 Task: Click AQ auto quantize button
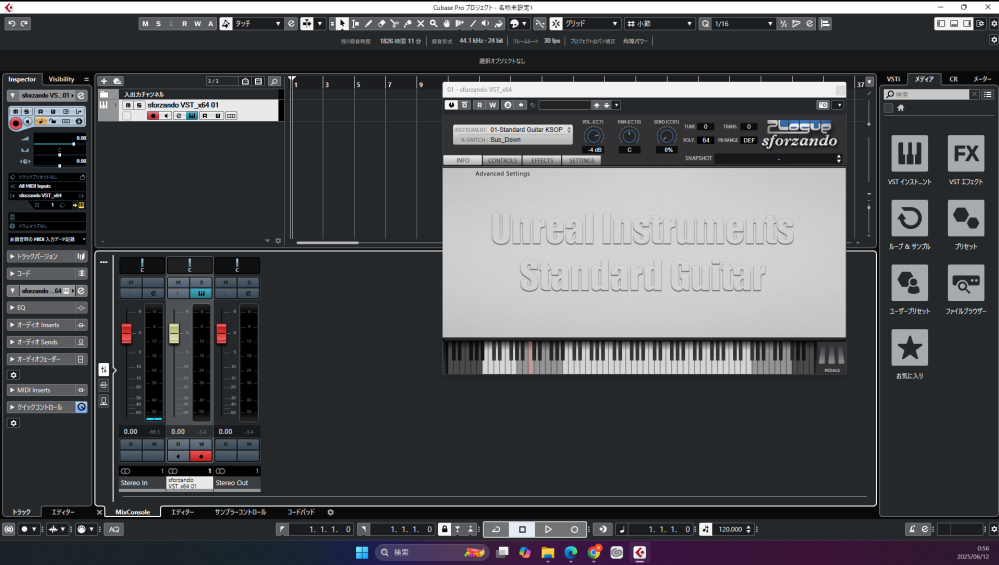[x=114, y=529]
